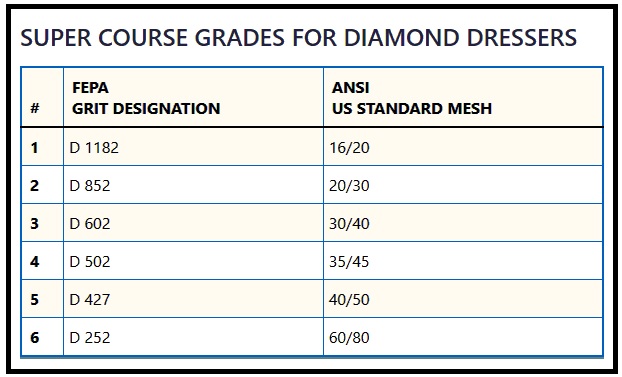Click the 35/45 mesh value

point(349,262)
